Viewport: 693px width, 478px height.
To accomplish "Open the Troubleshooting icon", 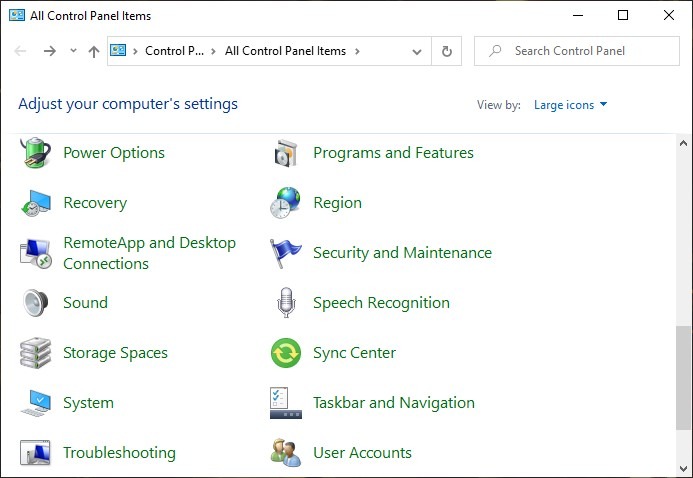I will tap(35, 452).
